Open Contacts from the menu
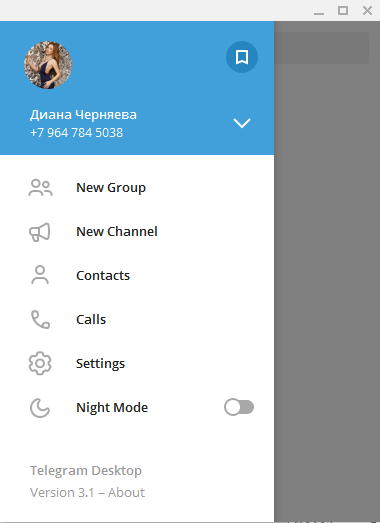Viewport: 380px width, 523px height. click(137, 276)
